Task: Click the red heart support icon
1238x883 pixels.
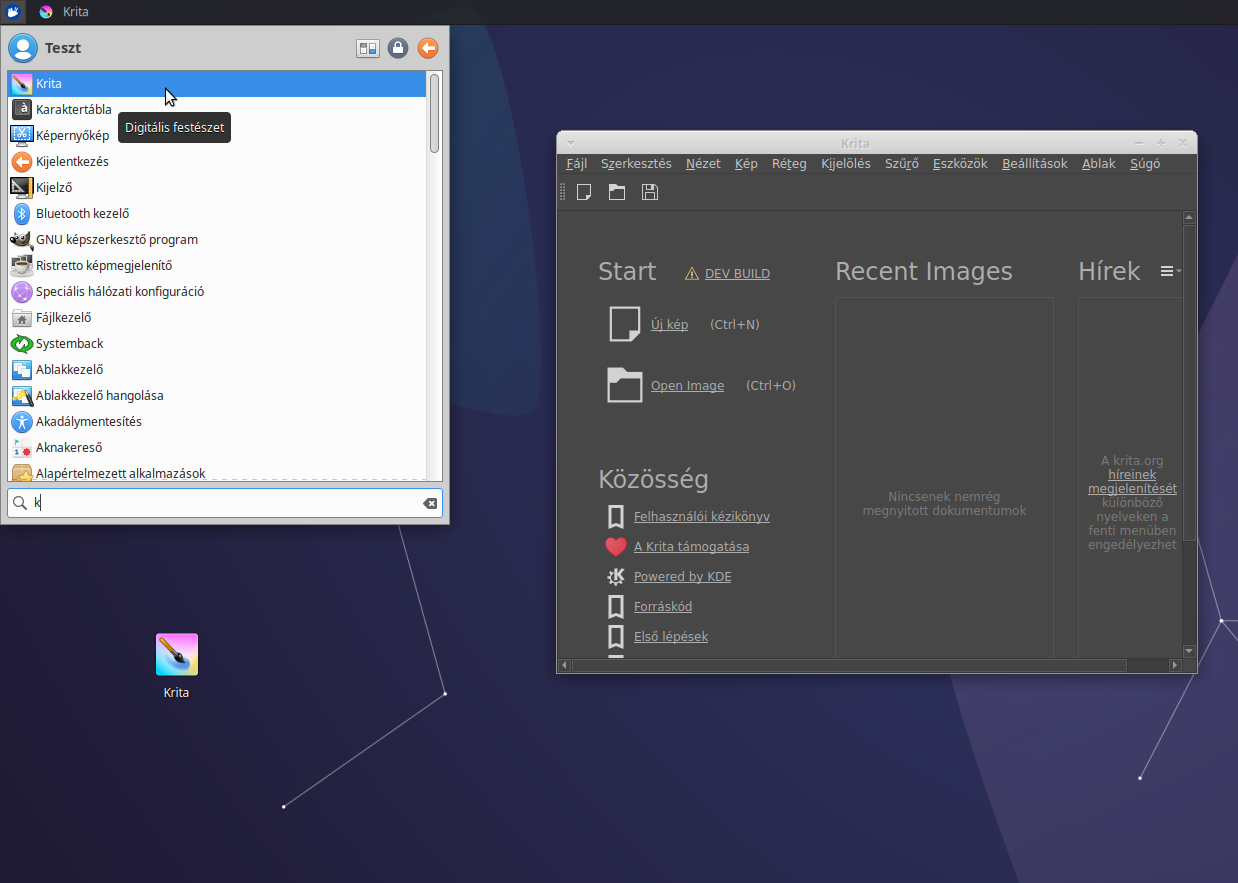Action: [616, 547]
